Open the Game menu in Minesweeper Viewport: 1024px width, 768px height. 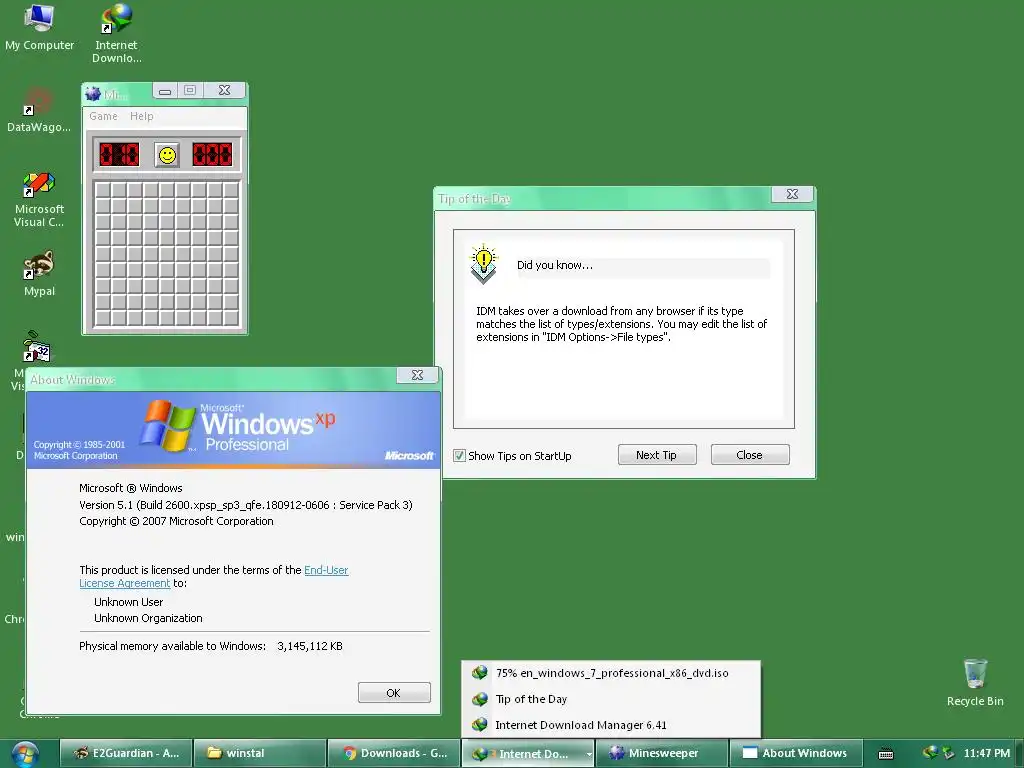click(x=103, y=116)
